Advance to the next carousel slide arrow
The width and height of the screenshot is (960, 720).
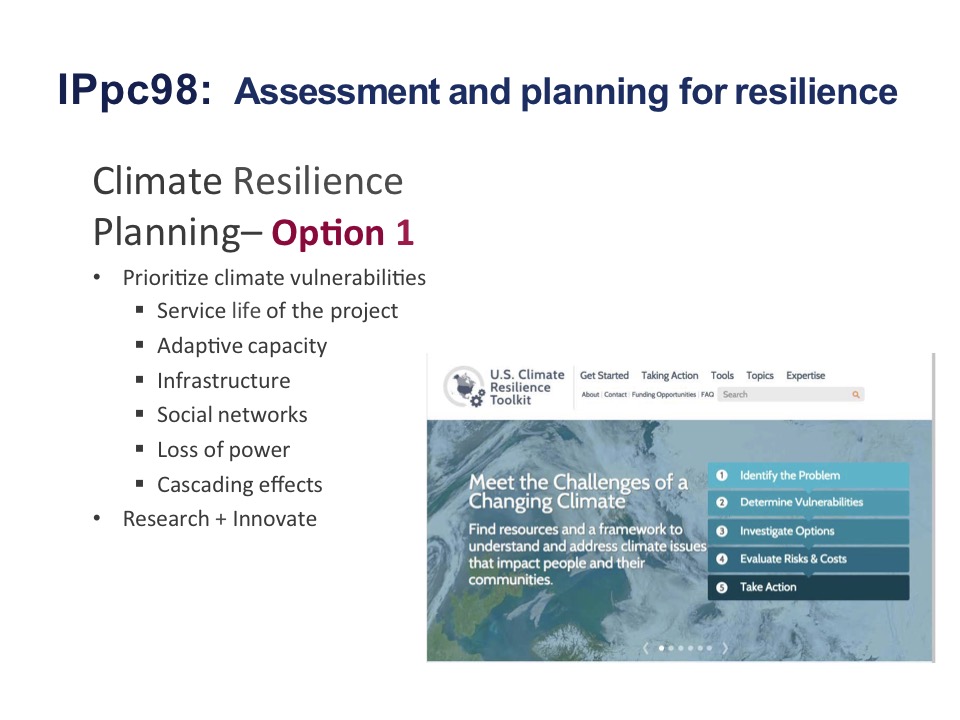[x=725, y=648]
